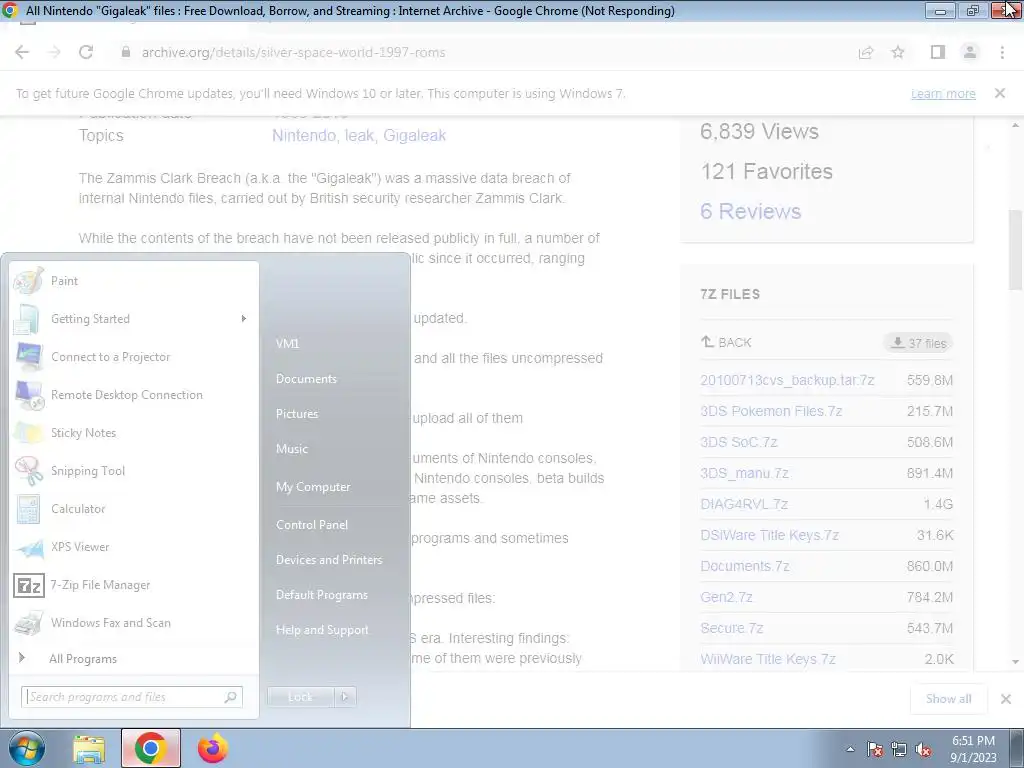Click the Chrome taskbar icon
This screenshot has width=1024, height=768.
point(151,748)
